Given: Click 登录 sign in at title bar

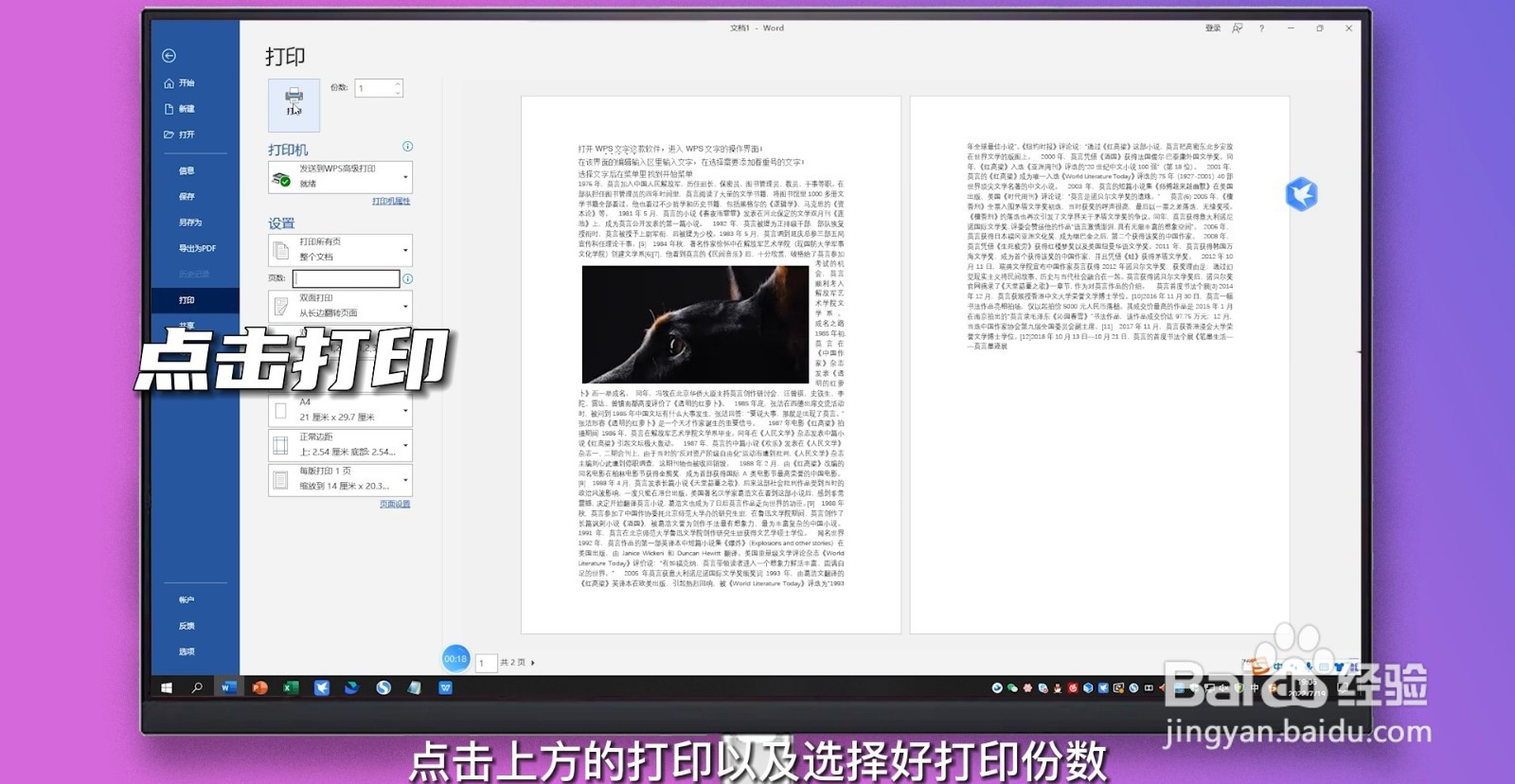Looking at the screenshot, I should click(x=1213, y=28).
